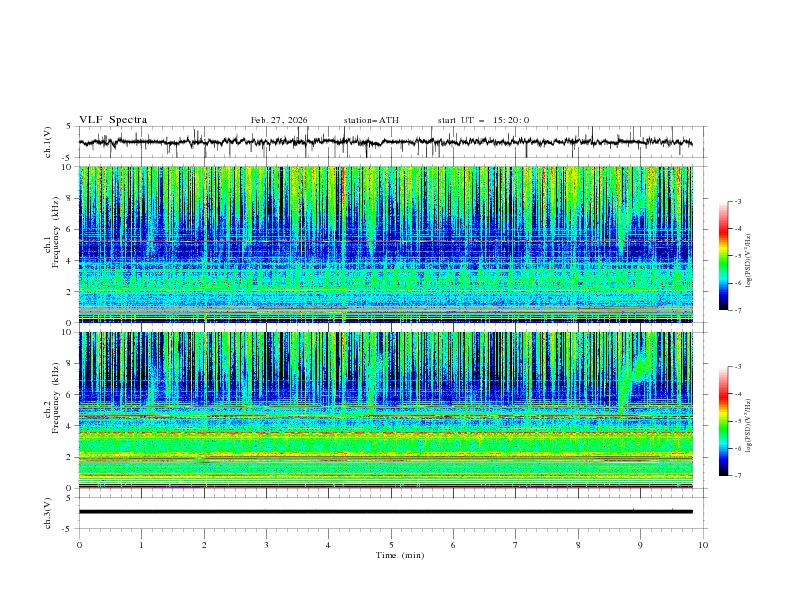This screenshot has width=792, height=612.
Task: Click the "1" tick on the Time axis
Action: (141, 545)
